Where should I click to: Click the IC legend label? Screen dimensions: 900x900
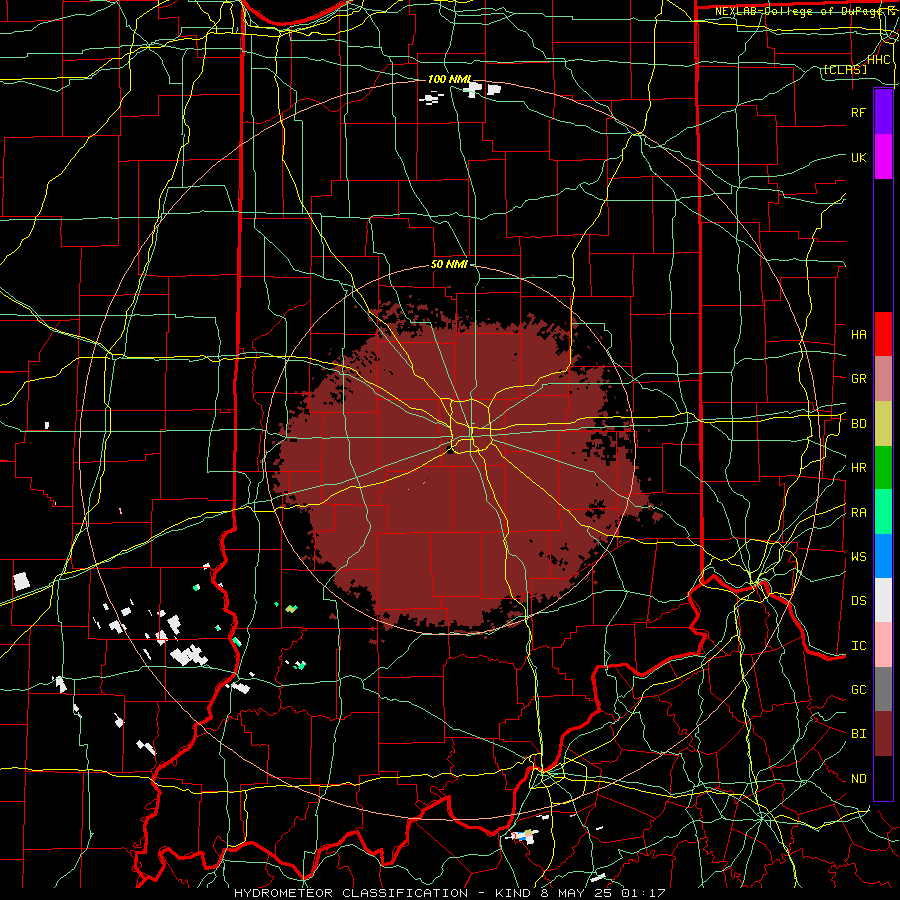tap(858, 646)
